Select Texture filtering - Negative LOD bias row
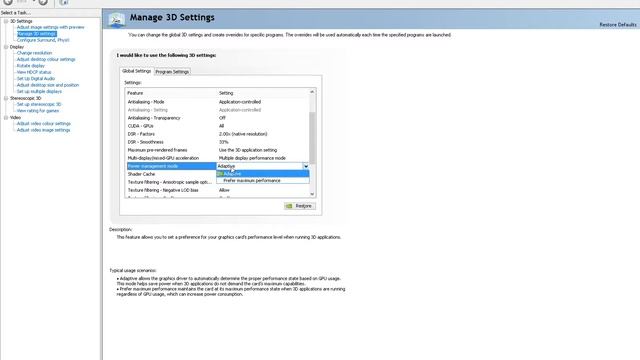The image size is (640, 360). pyautogui.click(x=217, y=190)
